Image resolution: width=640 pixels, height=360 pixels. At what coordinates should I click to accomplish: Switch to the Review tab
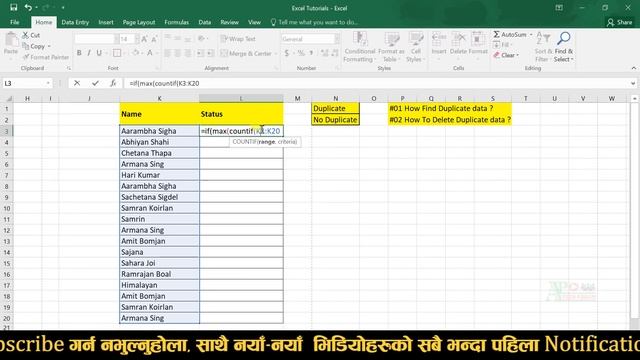tap(229, 22)
